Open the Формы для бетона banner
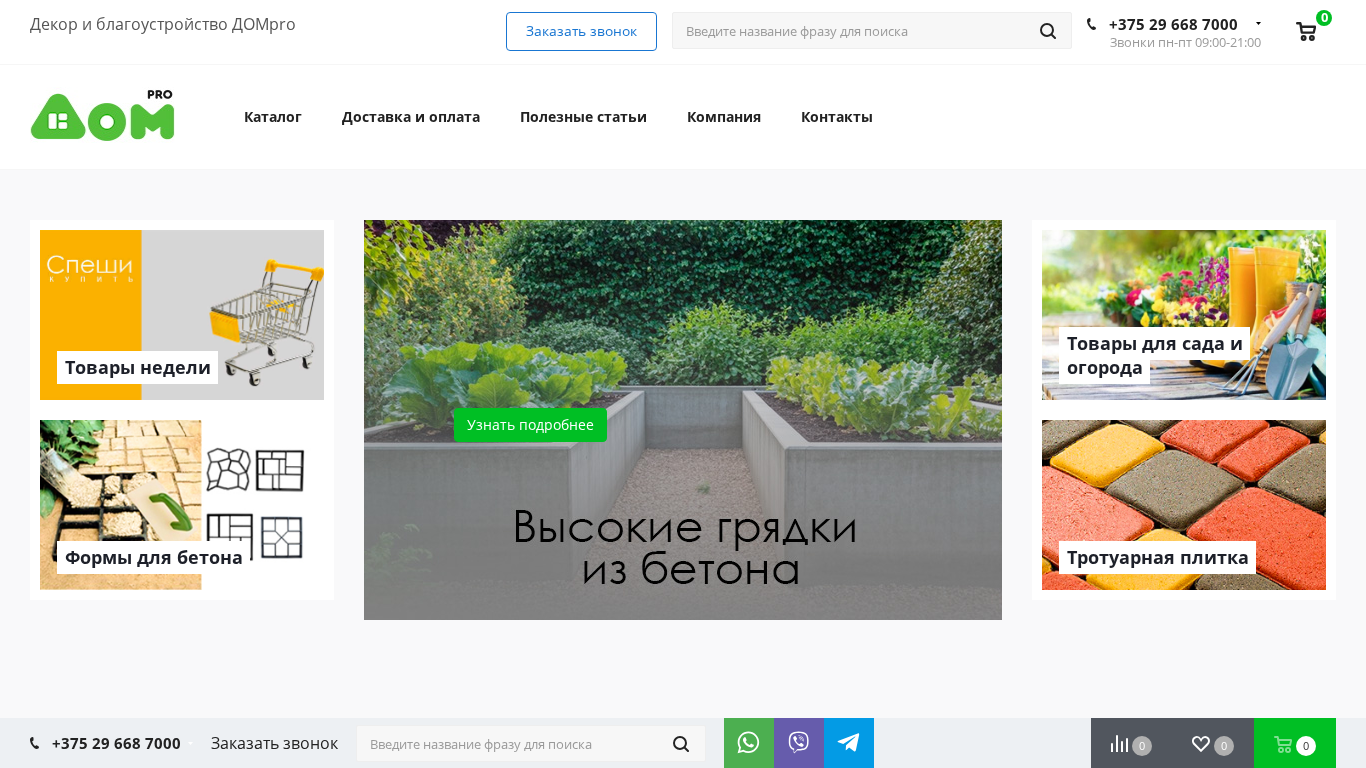Screen dimensions: 1366x768 (x=182, y=505)
